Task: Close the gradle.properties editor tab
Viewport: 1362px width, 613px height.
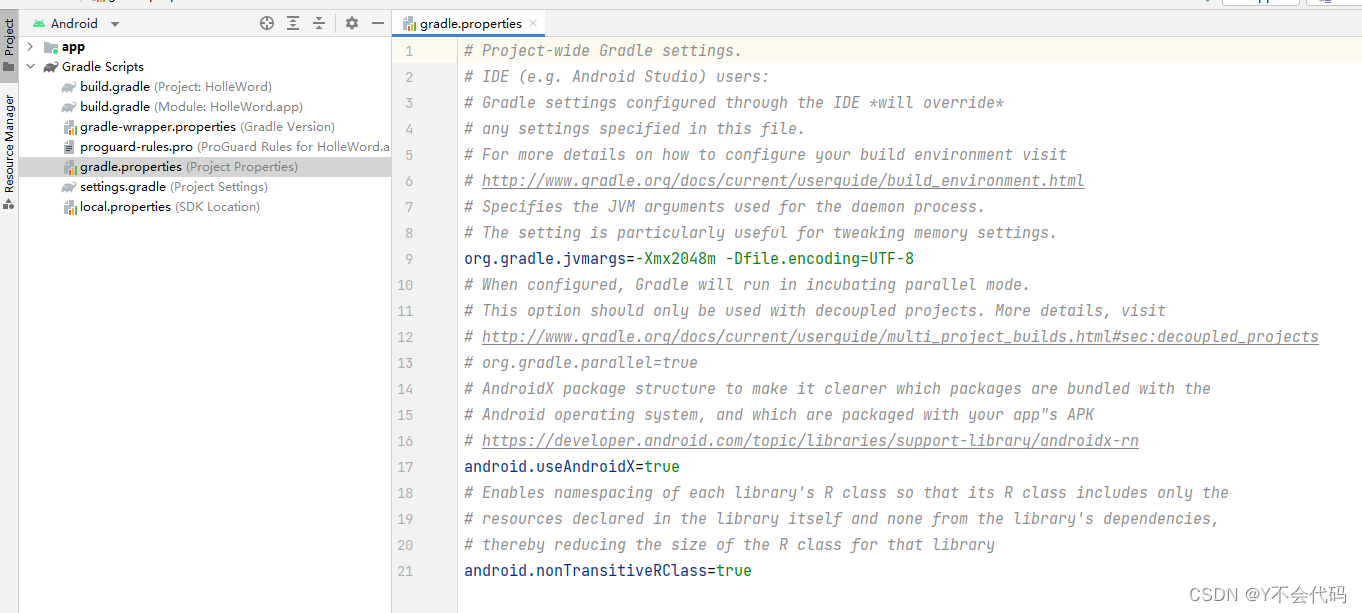Action: (533, 23)
